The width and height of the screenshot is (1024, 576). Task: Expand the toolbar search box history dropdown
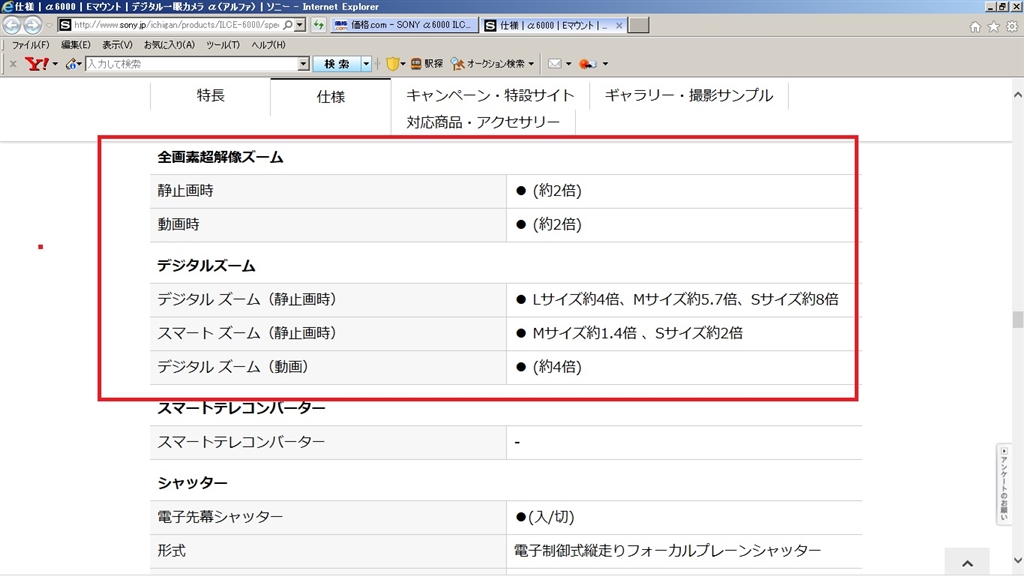pyautogui.click(x=304, y=64)
